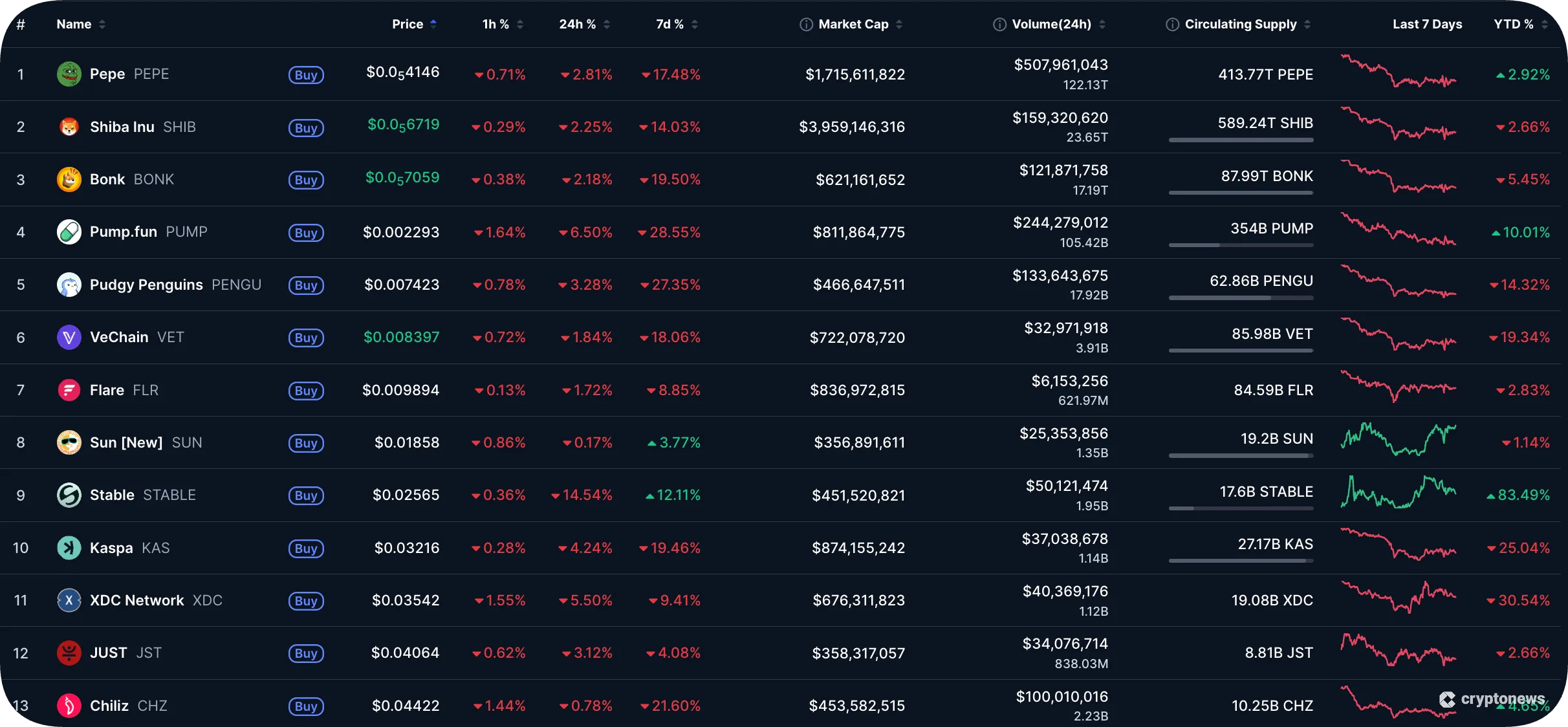Click the Pepe frog logo
This screenshot has height=727, width=1568.
(x=69, y=73)
